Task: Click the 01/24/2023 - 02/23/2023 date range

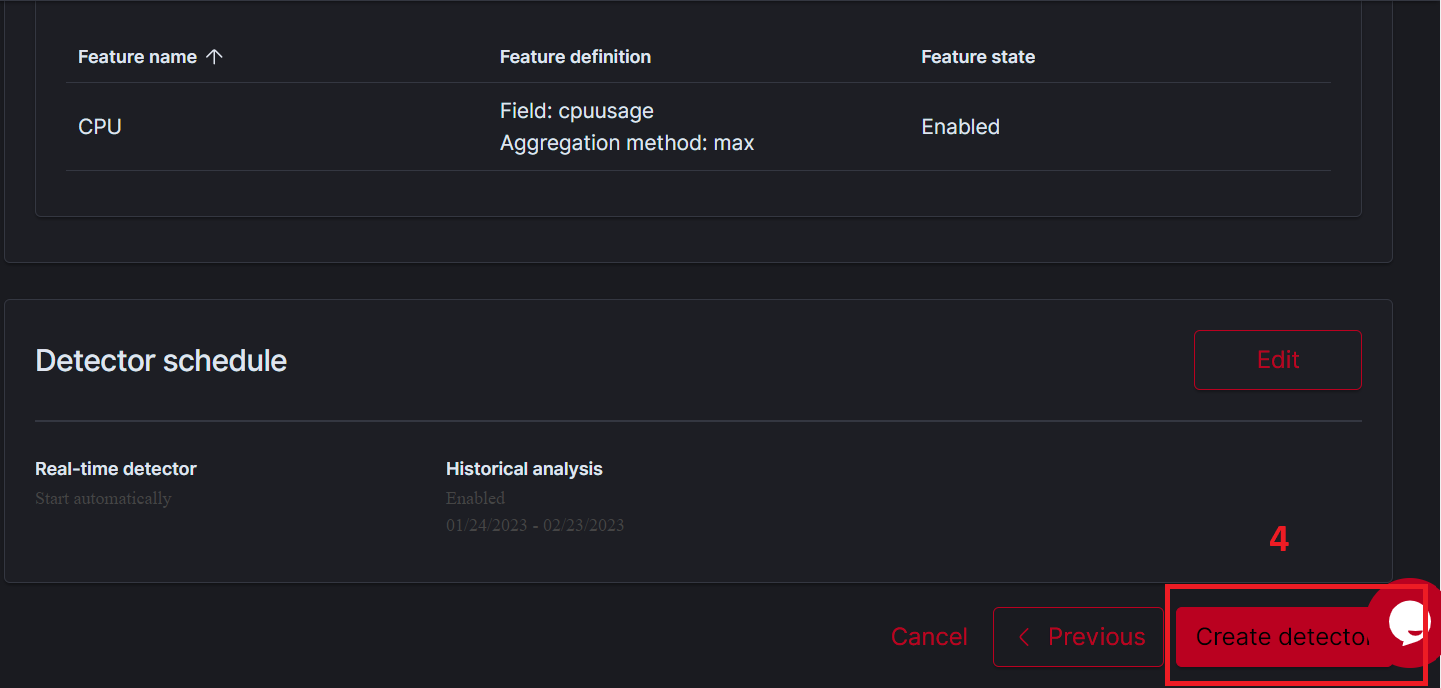Action: [535, 525]
